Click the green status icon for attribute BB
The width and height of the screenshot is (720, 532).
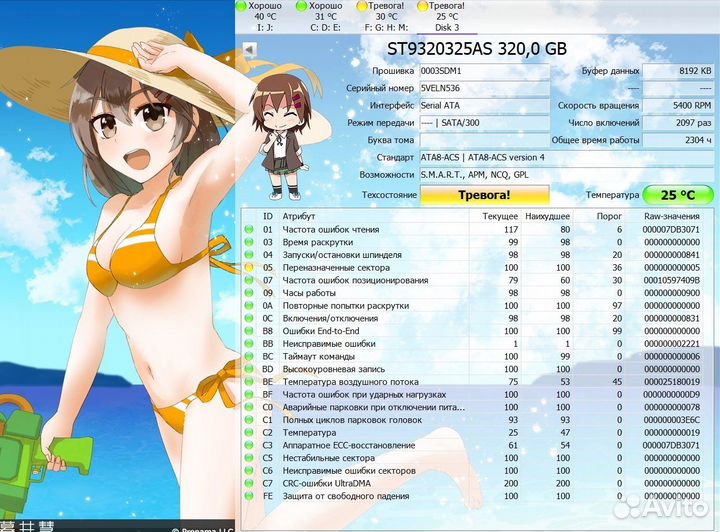click(x=249, y=343)
